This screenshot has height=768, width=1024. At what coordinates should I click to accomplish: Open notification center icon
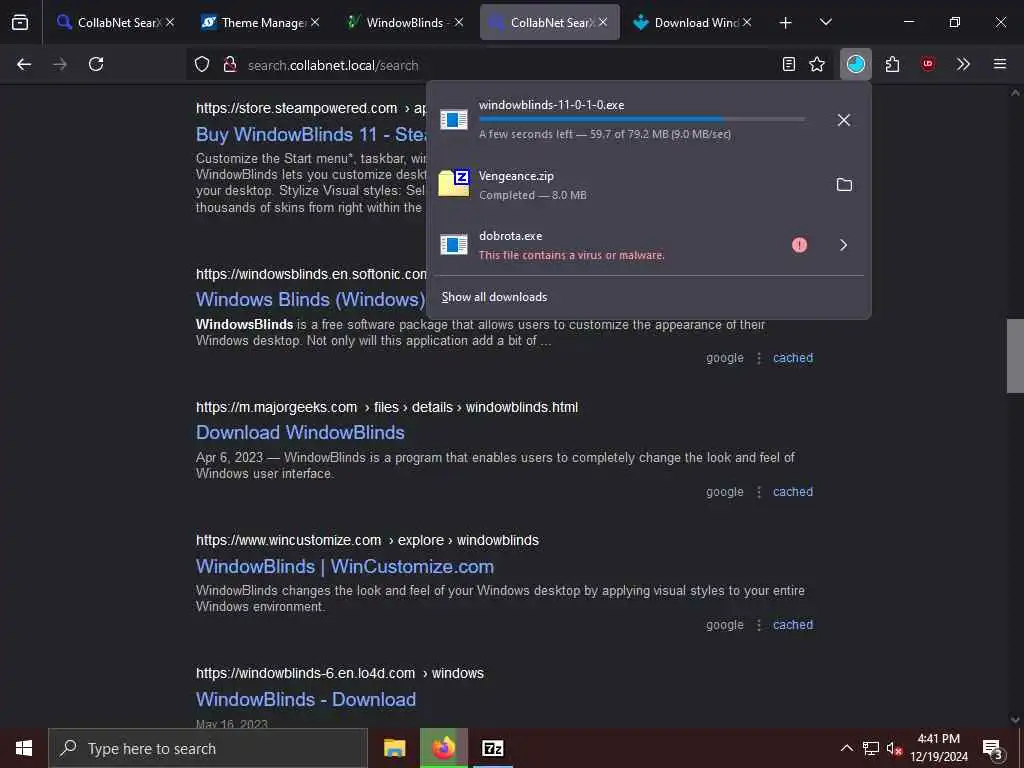click(992, 748)
